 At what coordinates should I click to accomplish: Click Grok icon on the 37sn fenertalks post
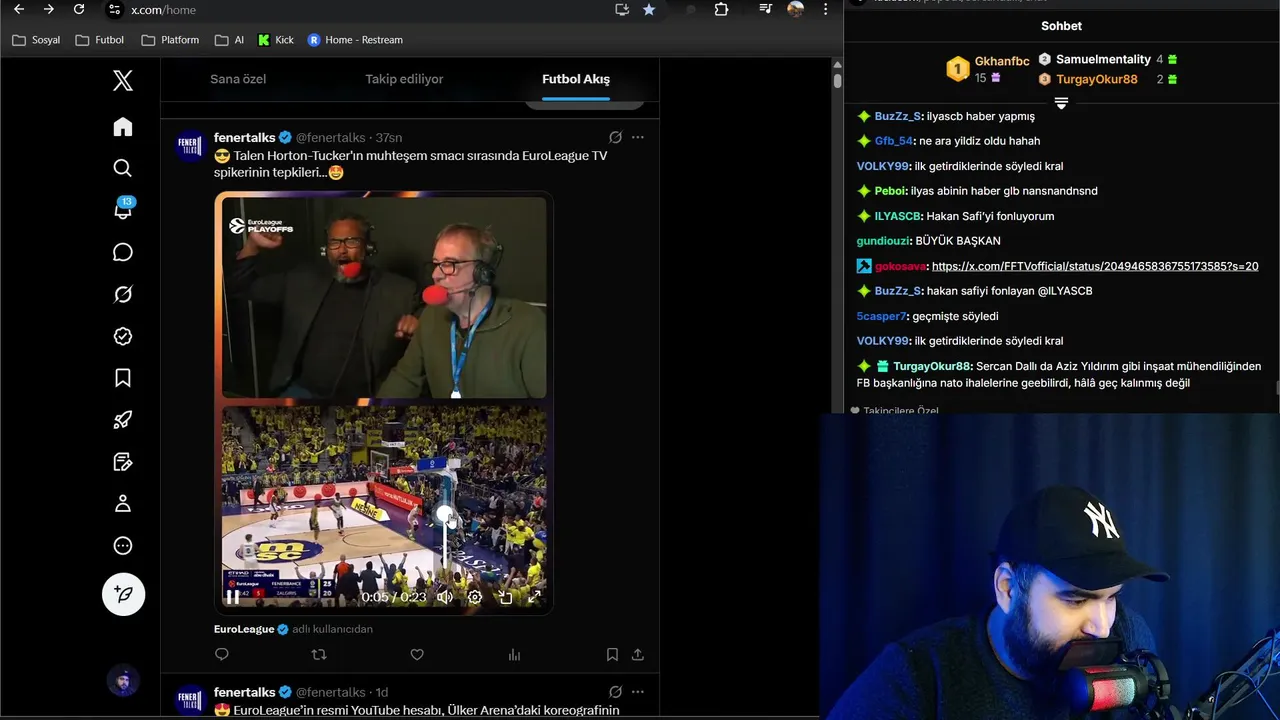coord(616,137)
